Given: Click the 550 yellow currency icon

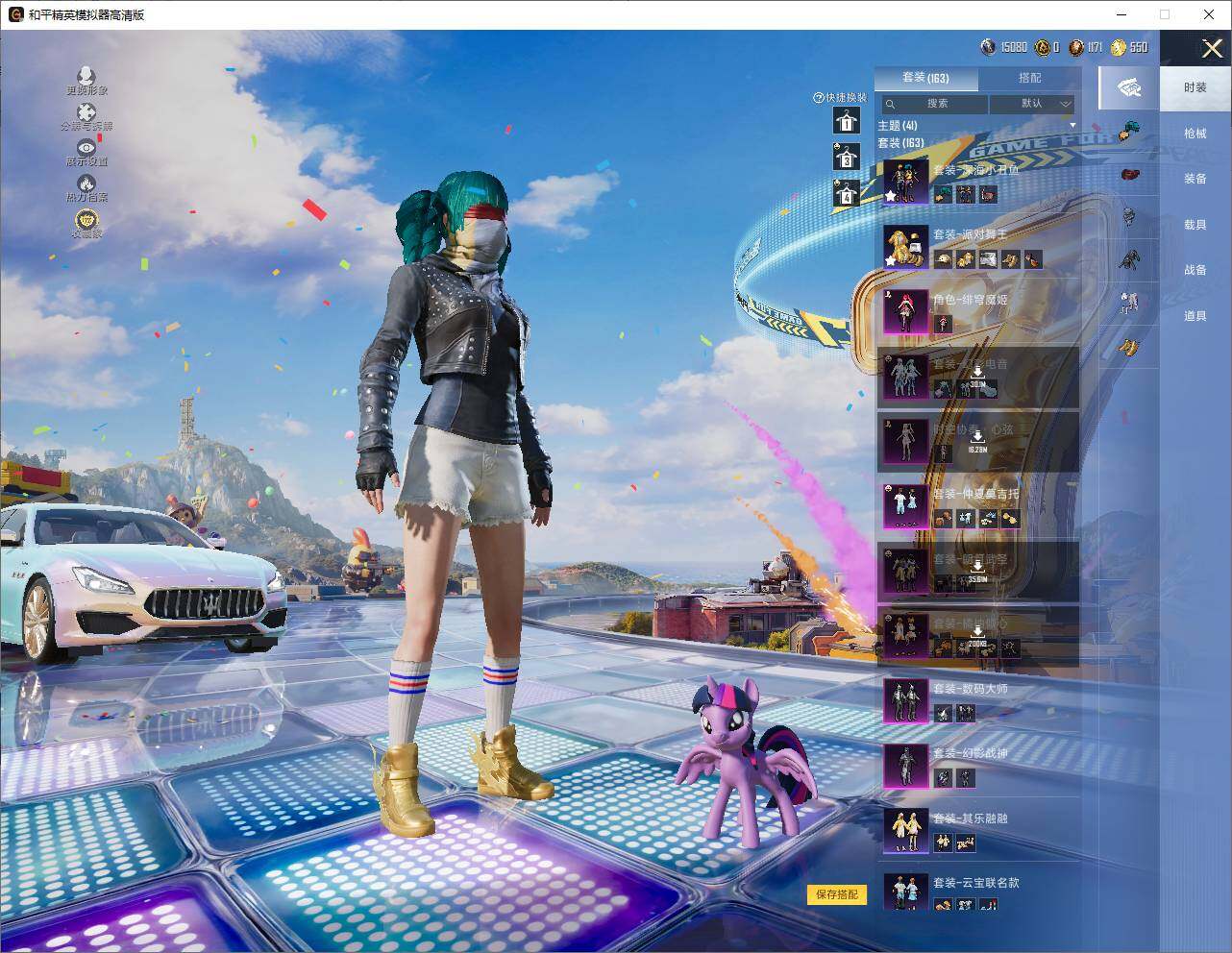Looking at the screenshot, I should pos(1119,47).
